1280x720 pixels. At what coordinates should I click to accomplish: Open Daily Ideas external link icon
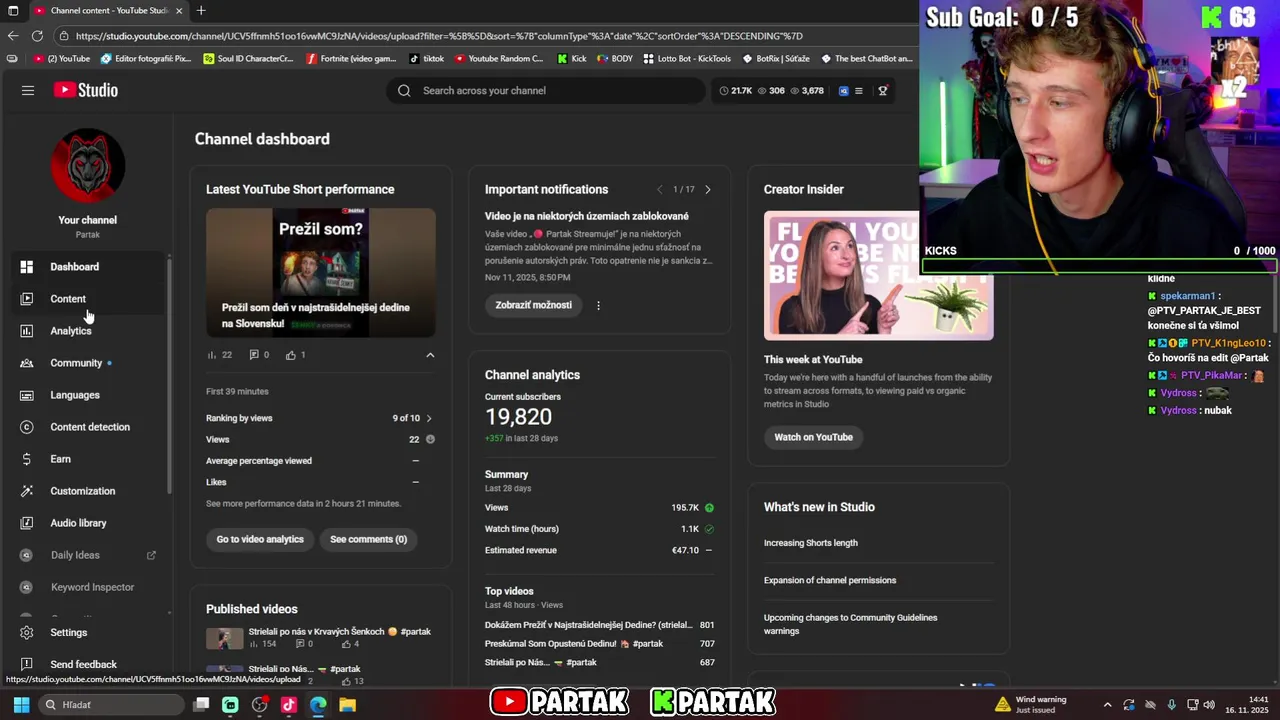tap(151, 555)
